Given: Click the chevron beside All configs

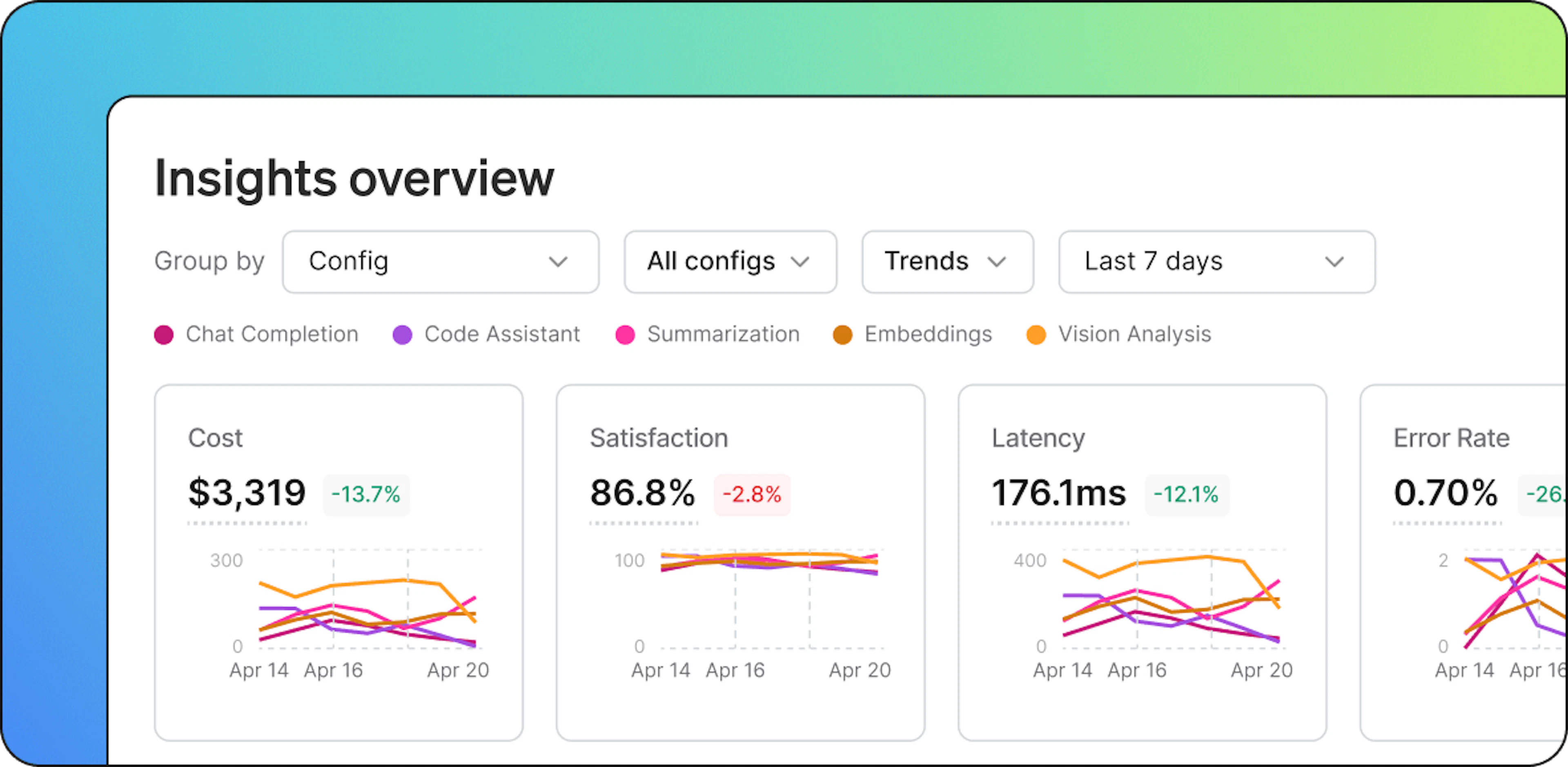Looking at the screenshot, I should [x=800, y=262].
